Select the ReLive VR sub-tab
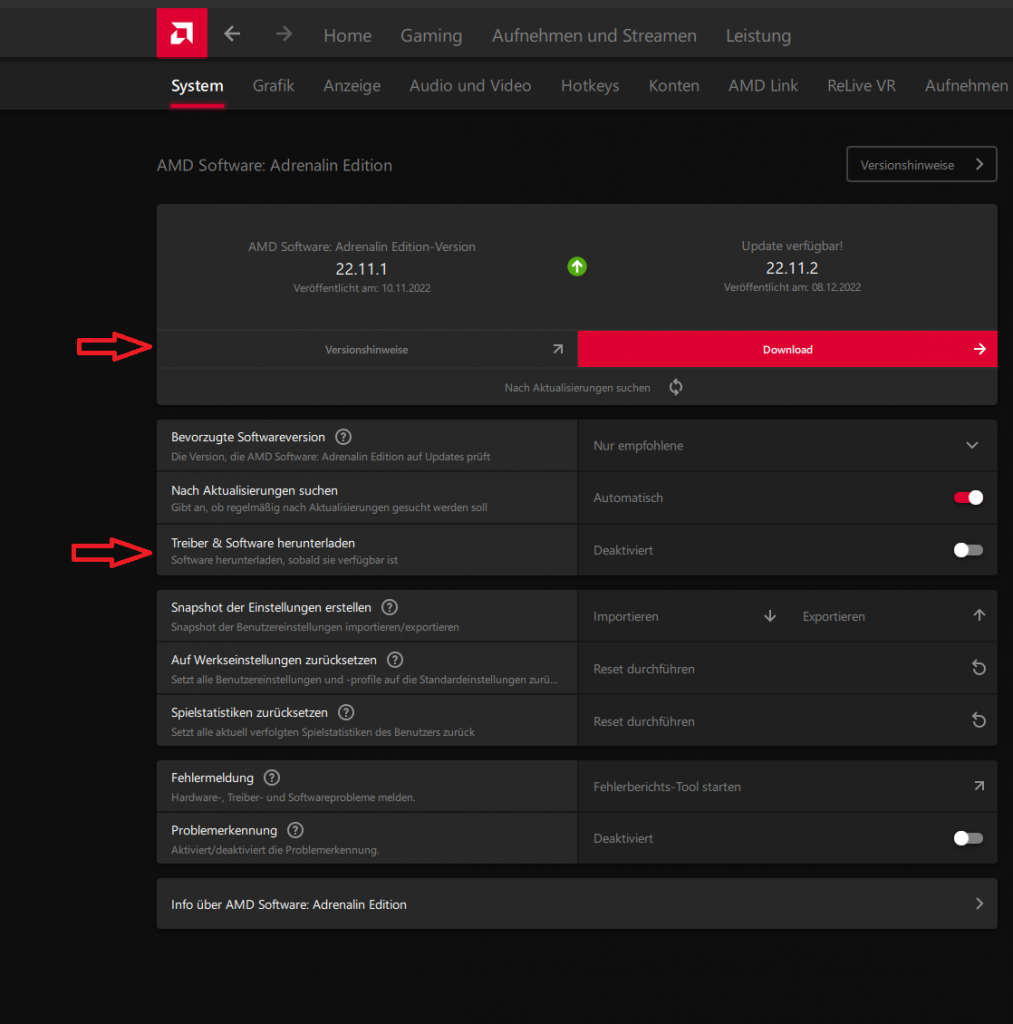The width and height of the screenshot is (1013, 1024). [x=861, y=86]
